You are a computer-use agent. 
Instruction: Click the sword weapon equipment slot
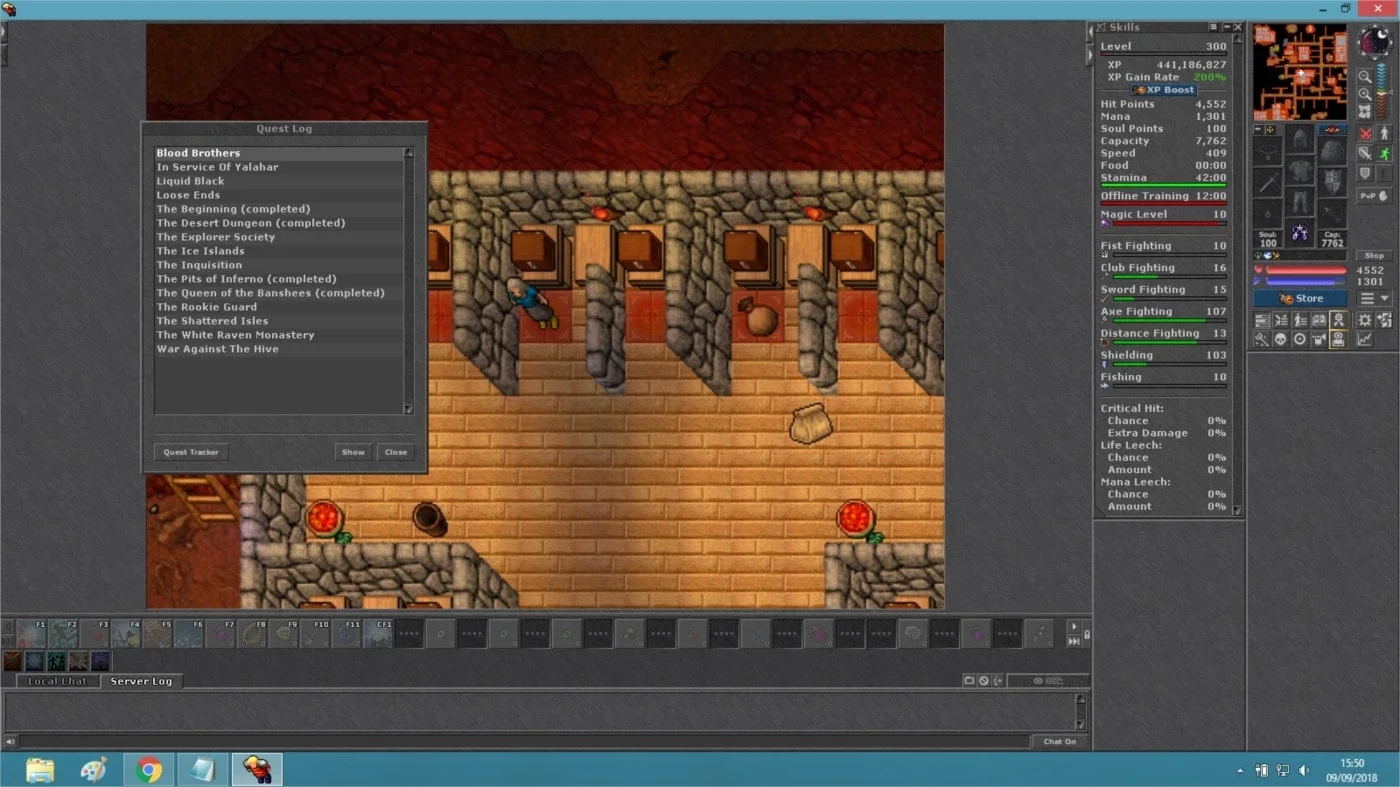tap(1268, 182)
